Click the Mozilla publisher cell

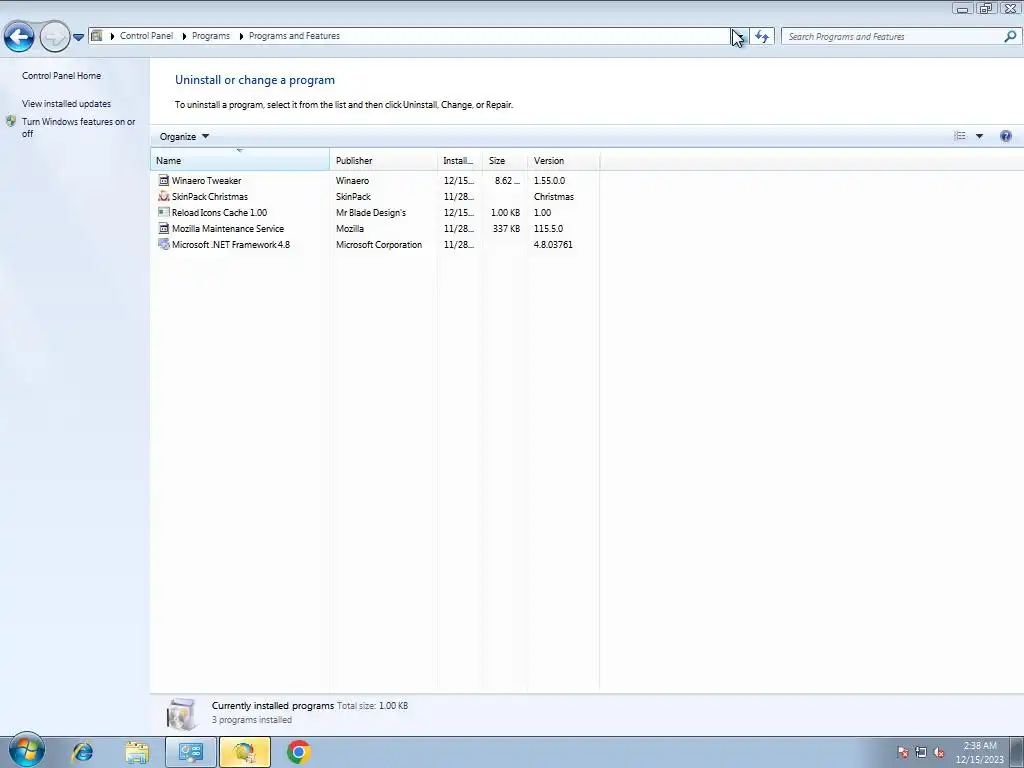tap(350, 229)
